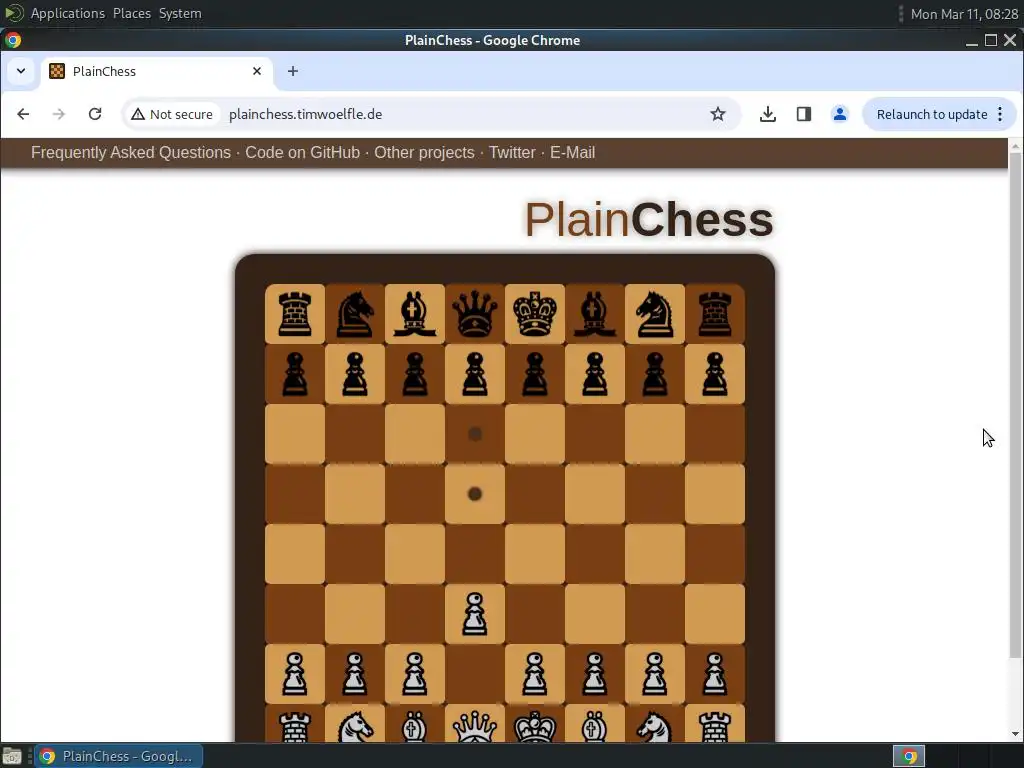Screen dimensions: 1024x768
Task: Click the Not secure site info chip
Action: click(x=172, y=114)
